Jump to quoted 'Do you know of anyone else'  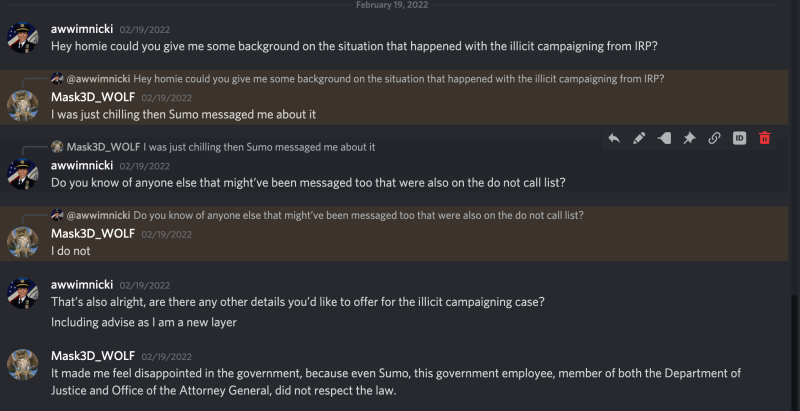[358, 215]
